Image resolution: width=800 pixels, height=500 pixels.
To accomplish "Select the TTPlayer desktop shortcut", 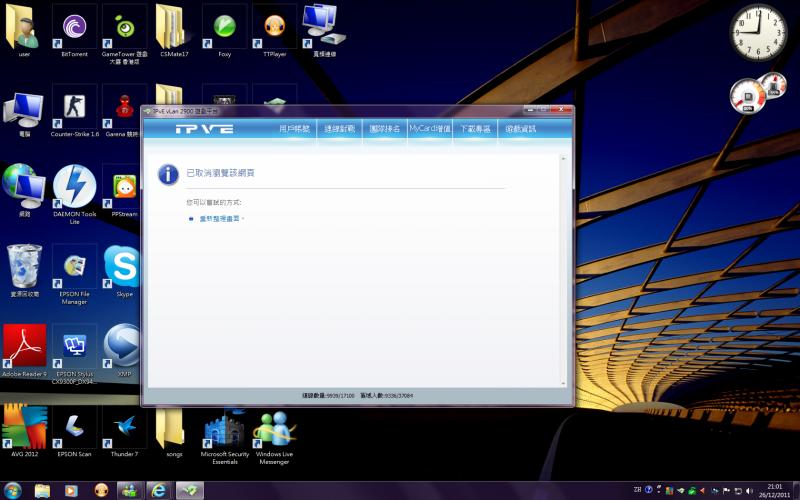I will click(x=274, y=31).
